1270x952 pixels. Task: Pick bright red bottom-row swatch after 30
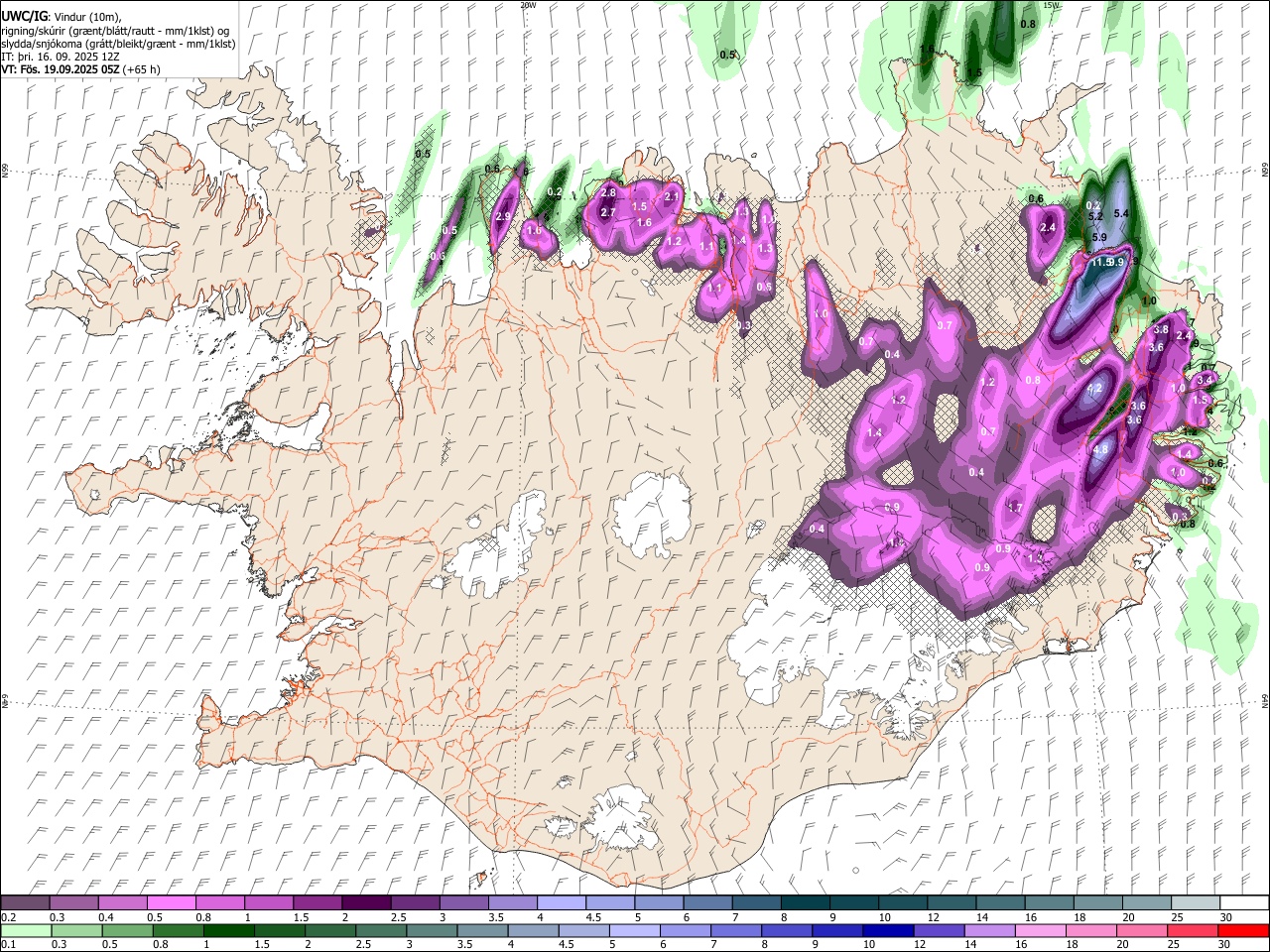click(x=1242, y=930)
